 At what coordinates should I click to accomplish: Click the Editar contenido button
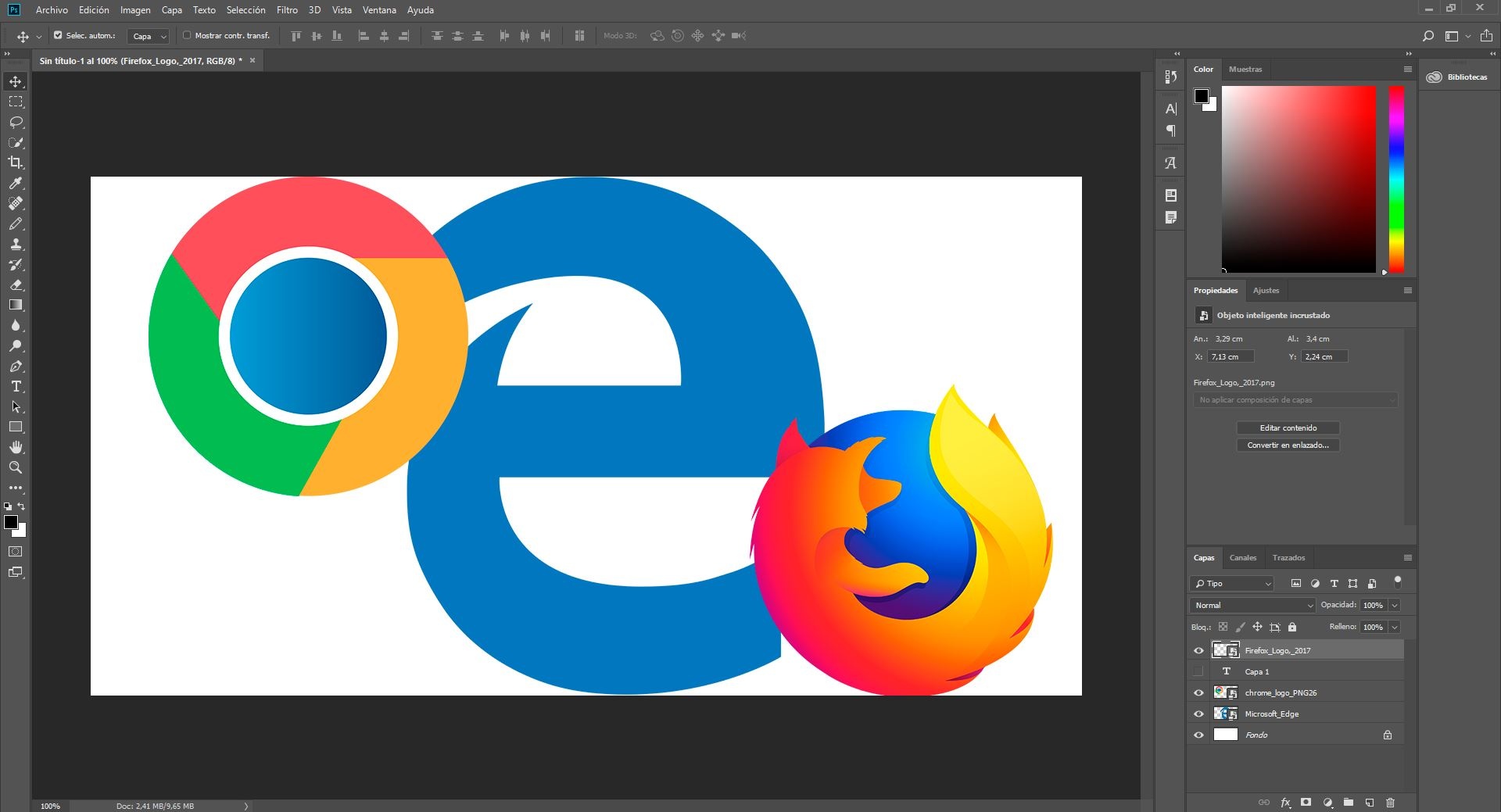1288,428
